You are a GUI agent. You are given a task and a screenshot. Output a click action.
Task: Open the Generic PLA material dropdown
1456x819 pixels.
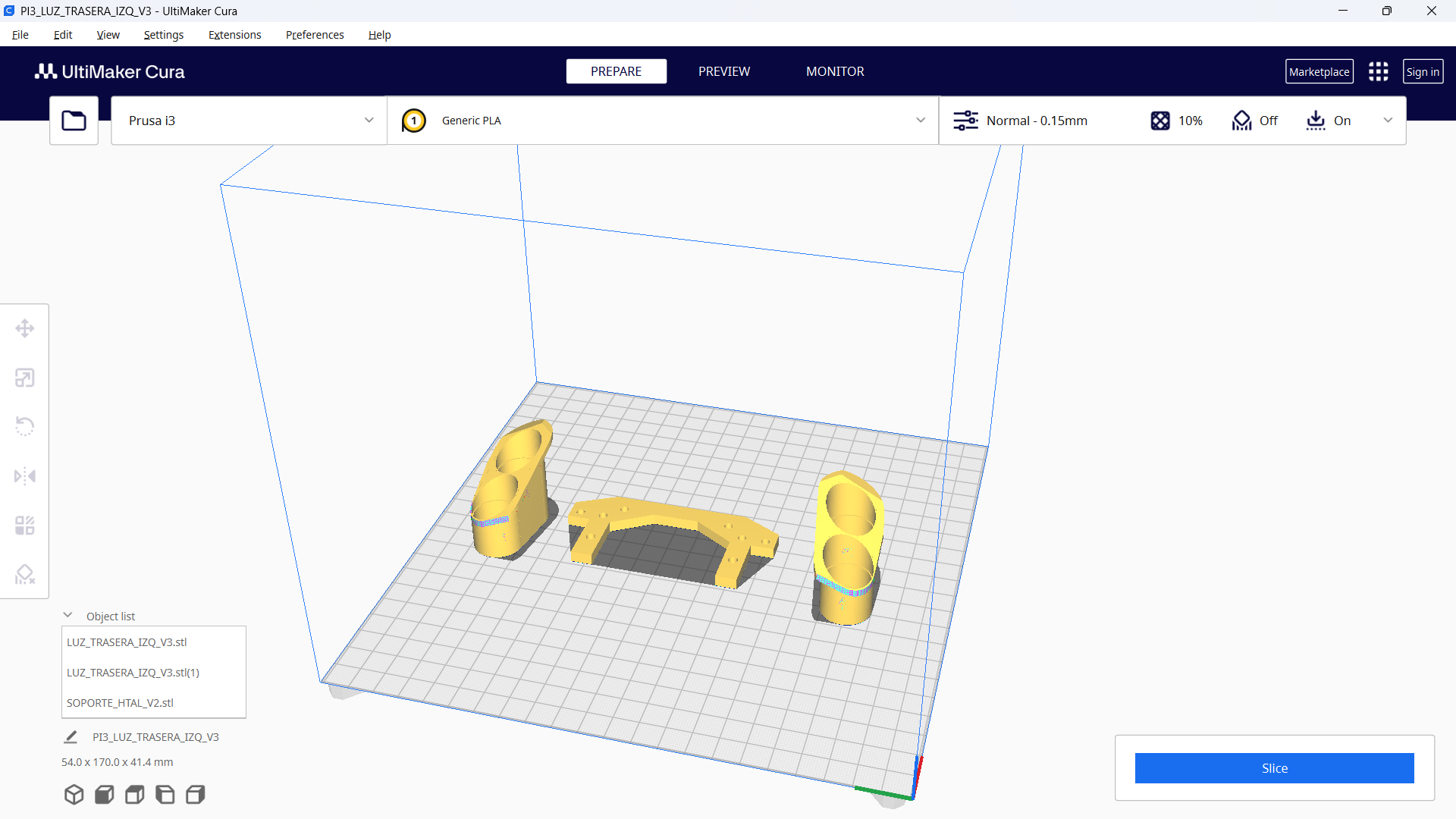pos(662,120)
